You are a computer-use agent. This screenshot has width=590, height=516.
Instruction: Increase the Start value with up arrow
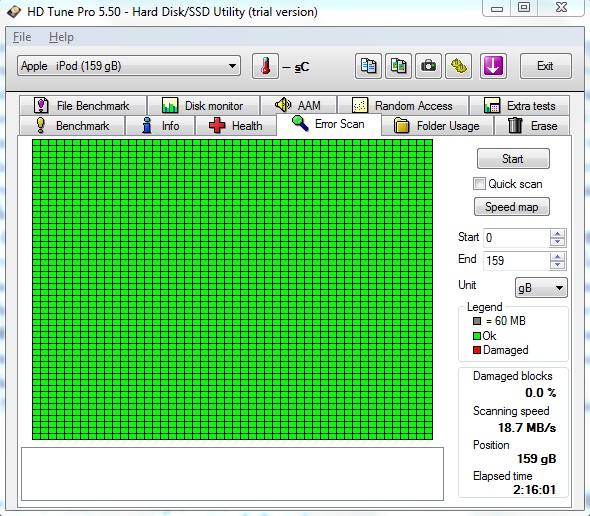click(x=557, y=234)
